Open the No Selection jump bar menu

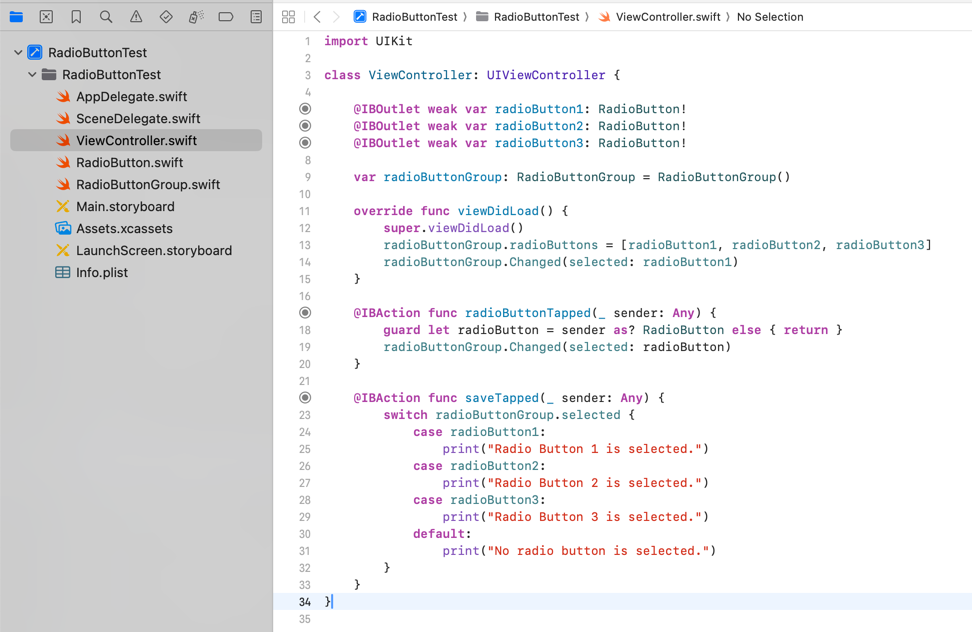pos(769,17)
